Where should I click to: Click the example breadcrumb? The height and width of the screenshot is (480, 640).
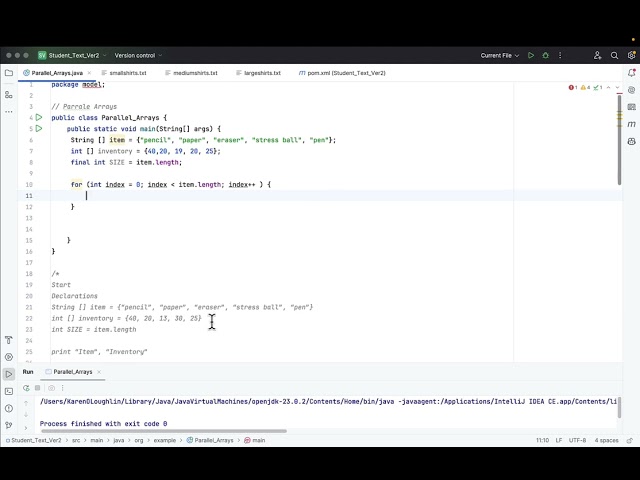164,440
